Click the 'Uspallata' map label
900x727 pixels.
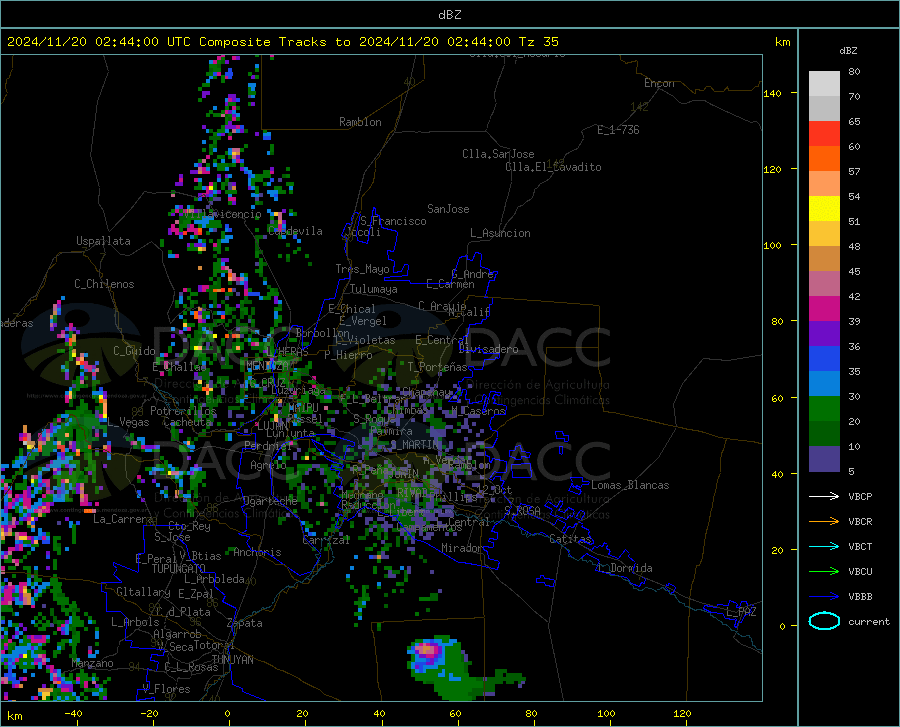coord(103,241)
